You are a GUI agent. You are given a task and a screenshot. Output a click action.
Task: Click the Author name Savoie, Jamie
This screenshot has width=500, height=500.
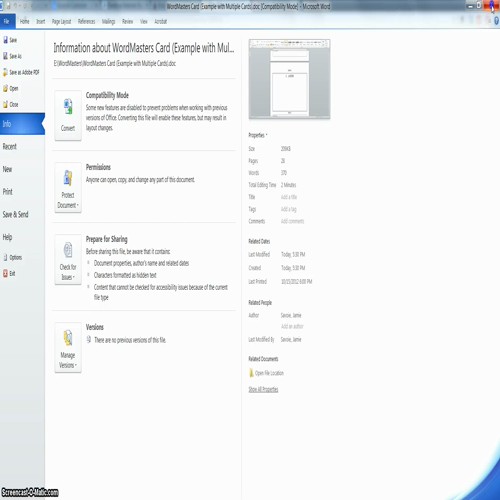coord(291,315)
